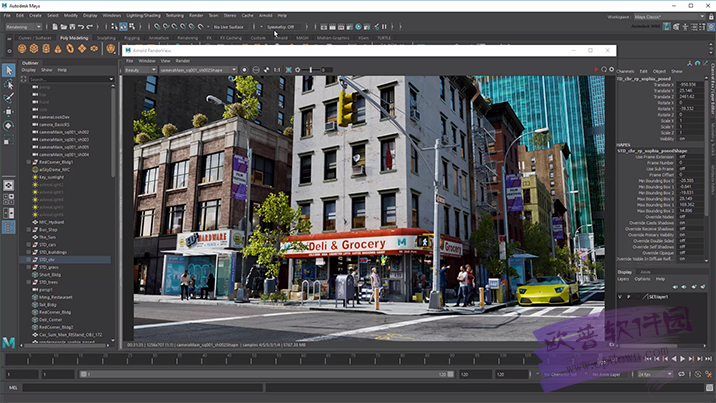Click the Outliner search field
Viewport: 716px width, 403px height.
pos(71,79)
